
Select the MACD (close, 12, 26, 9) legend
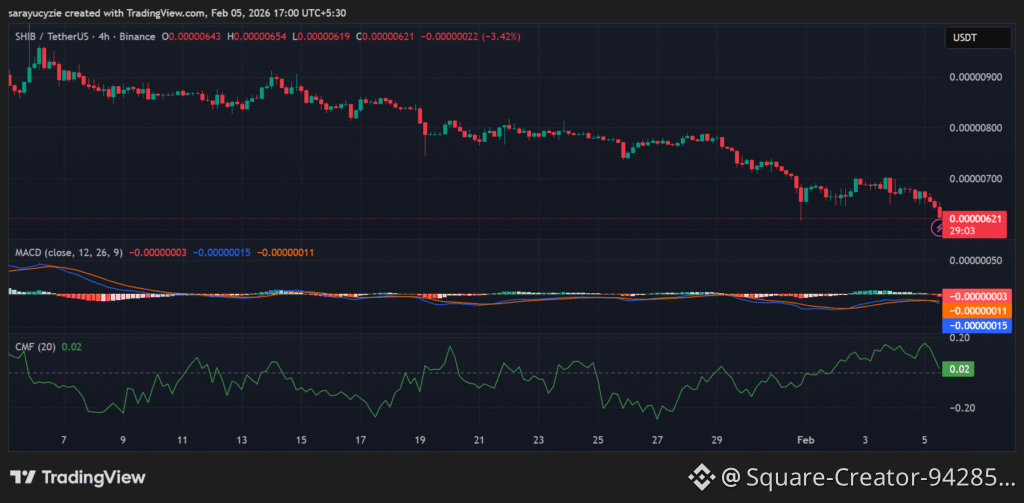(69, 252)
